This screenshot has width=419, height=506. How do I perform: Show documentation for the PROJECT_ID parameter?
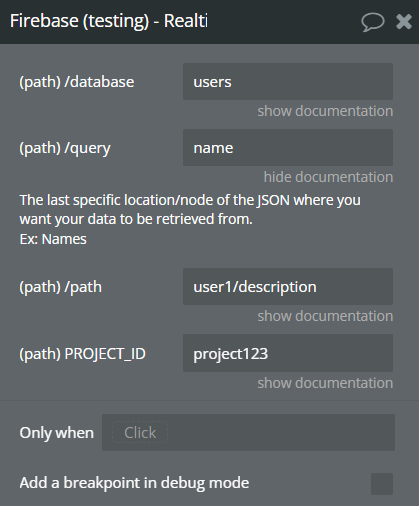[x=325, y=383]
